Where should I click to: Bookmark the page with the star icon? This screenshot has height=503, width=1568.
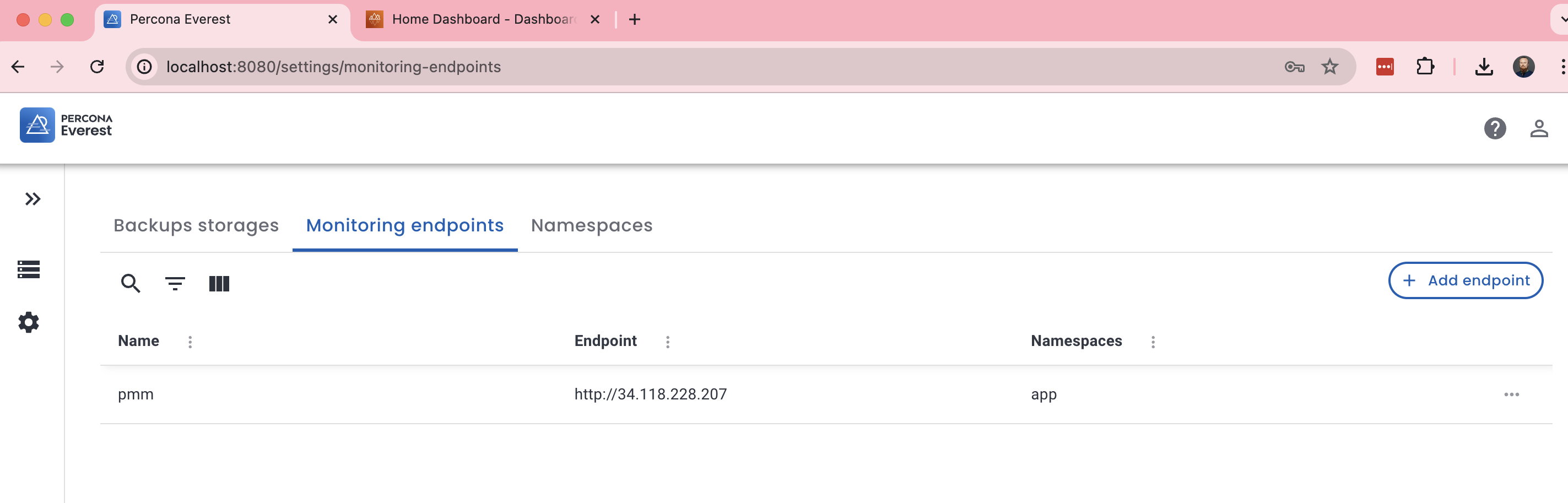[1330, 66]
